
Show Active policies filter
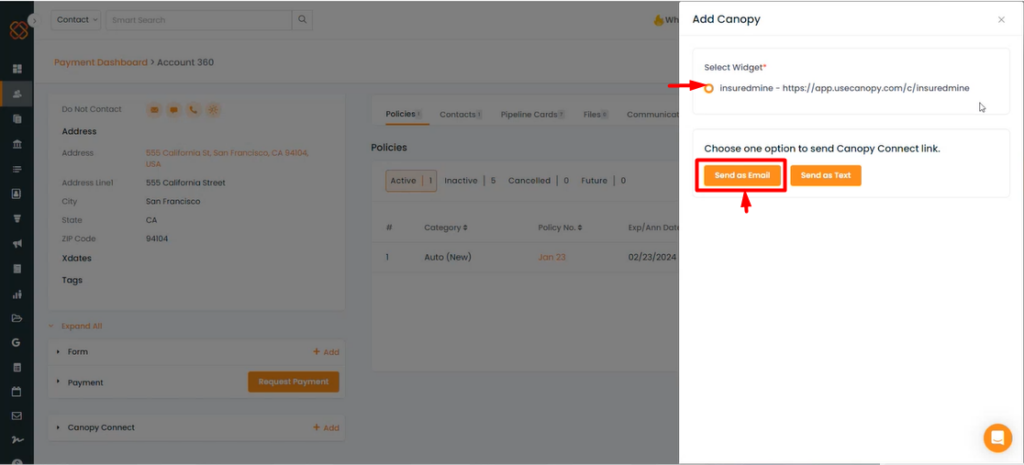pos(411,181)
